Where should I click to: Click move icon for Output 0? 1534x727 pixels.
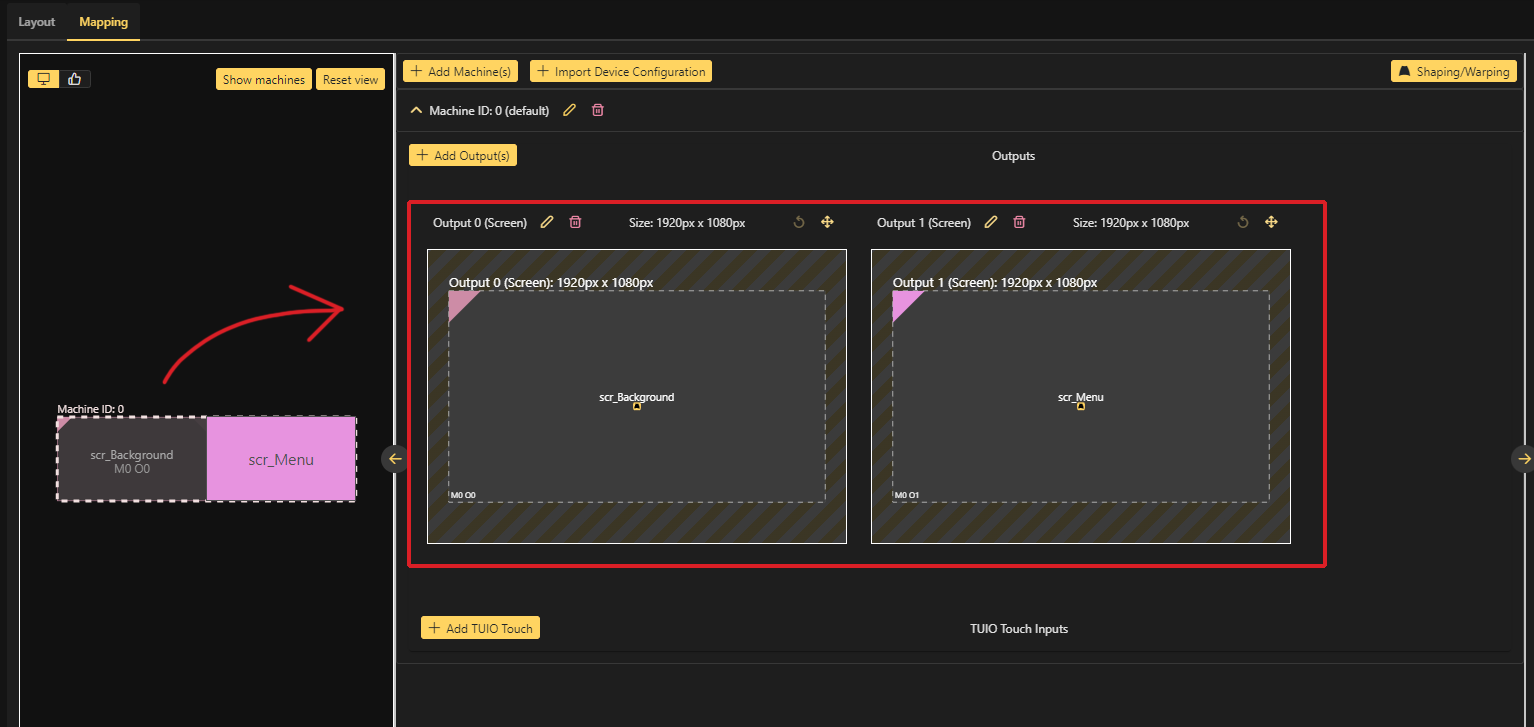click(827, 222)
